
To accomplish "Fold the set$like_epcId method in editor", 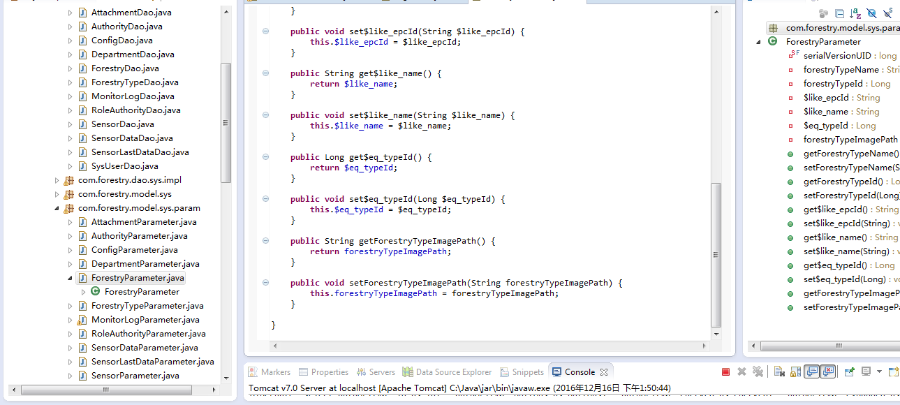I will (266, 32).
